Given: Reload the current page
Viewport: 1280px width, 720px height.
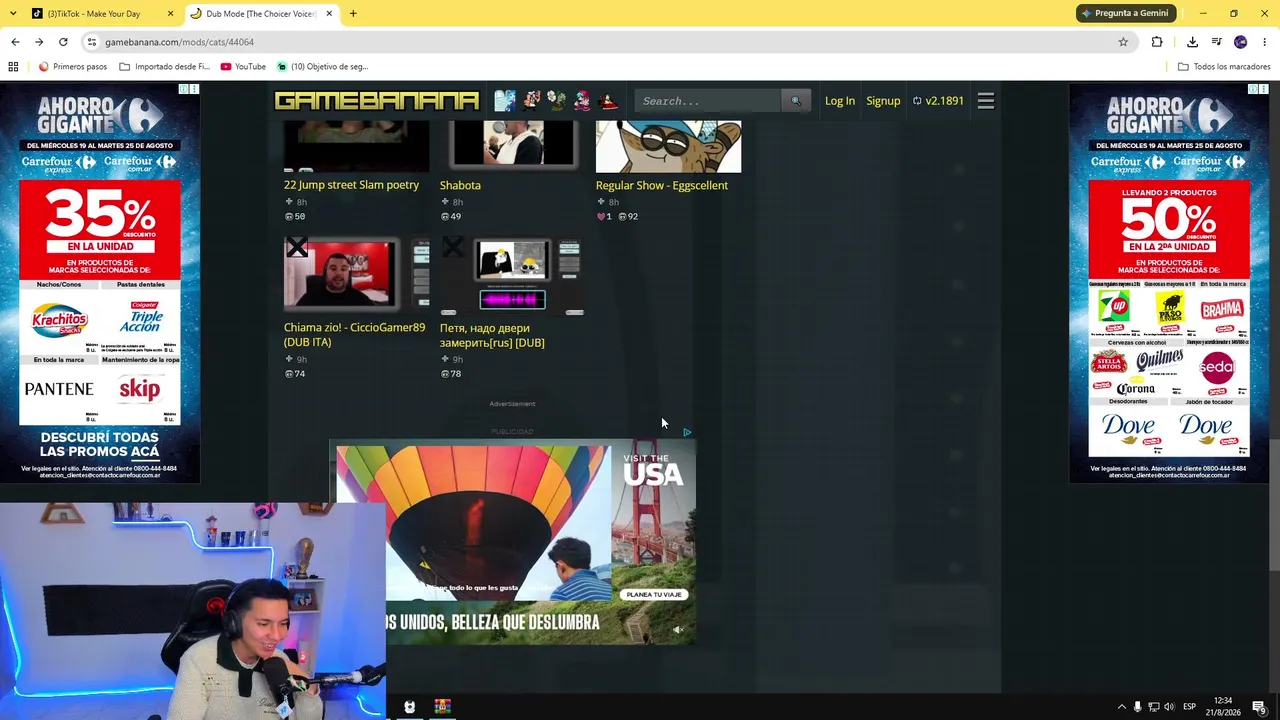Looking at the screenshot, I should (x=63, y=42).
